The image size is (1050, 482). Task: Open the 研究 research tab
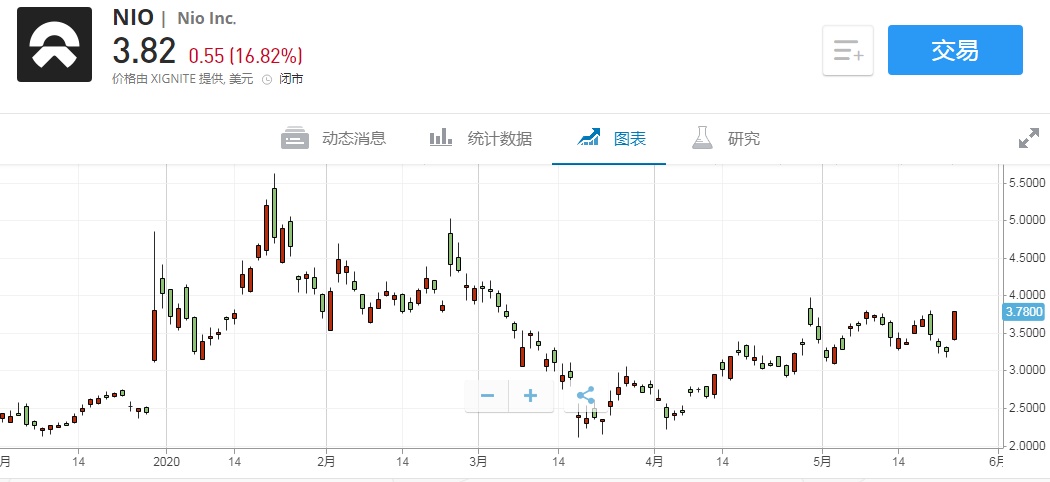click(x=726, y=139)
